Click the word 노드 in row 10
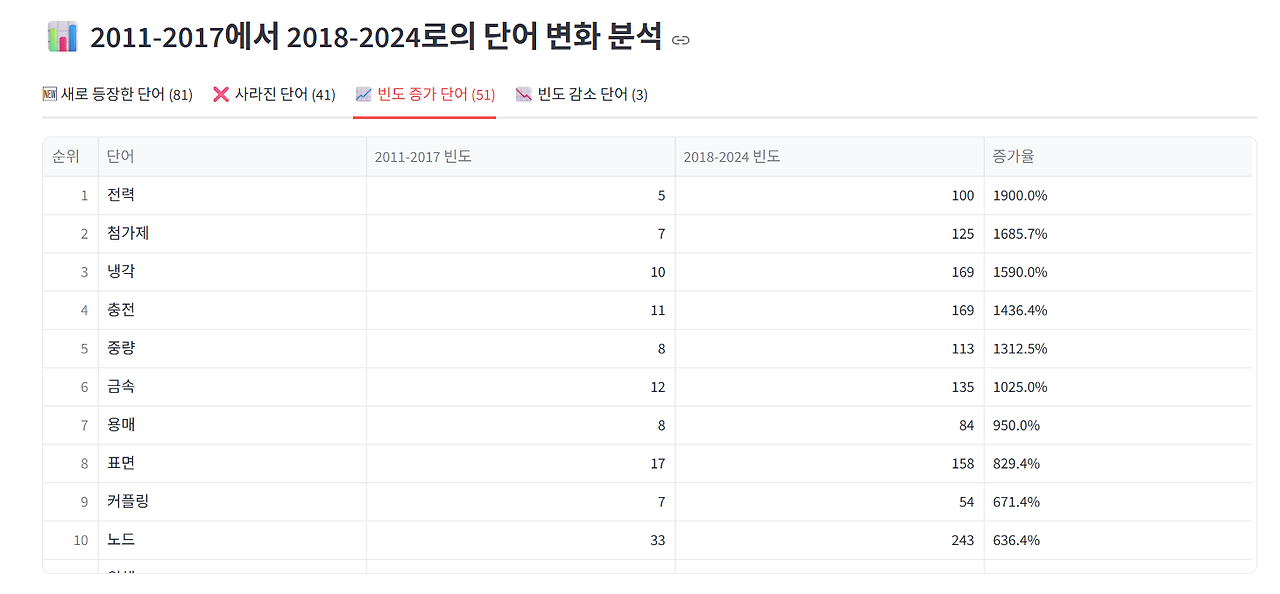 click(x=119, y=540)
